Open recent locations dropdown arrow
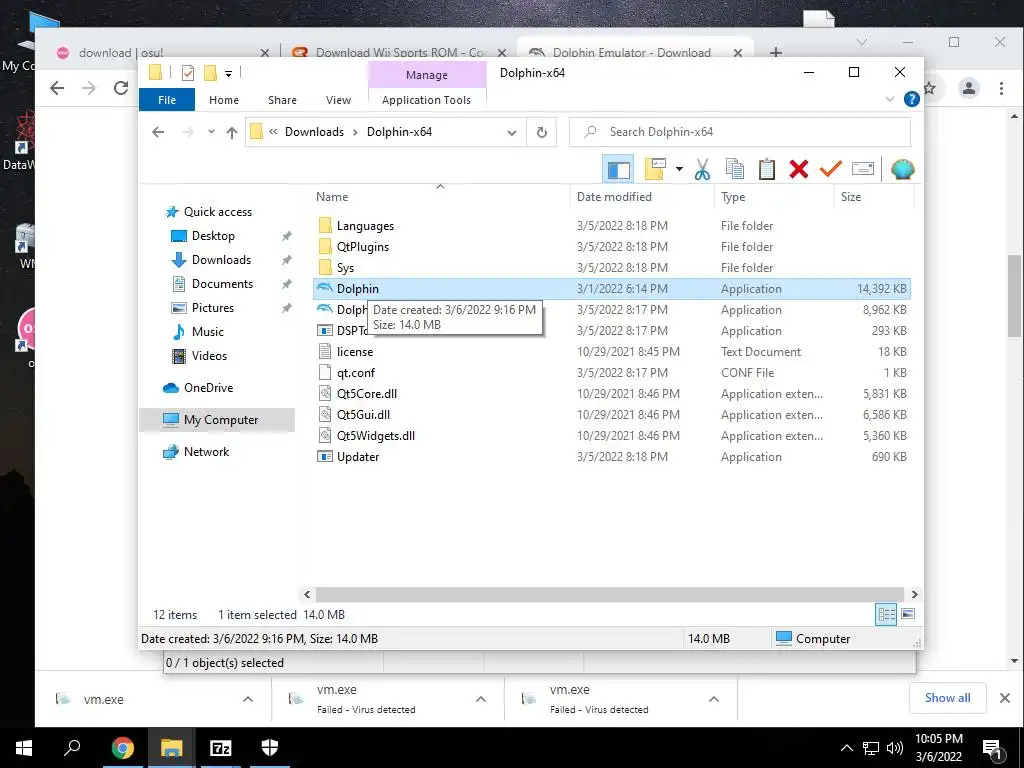The width and height of the screenshot is (1024, 768). pos(211,132)
